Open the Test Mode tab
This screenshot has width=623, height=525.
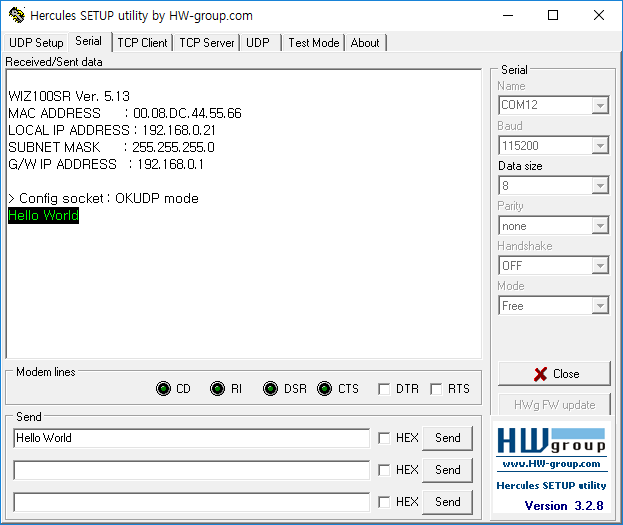[314, 43]
